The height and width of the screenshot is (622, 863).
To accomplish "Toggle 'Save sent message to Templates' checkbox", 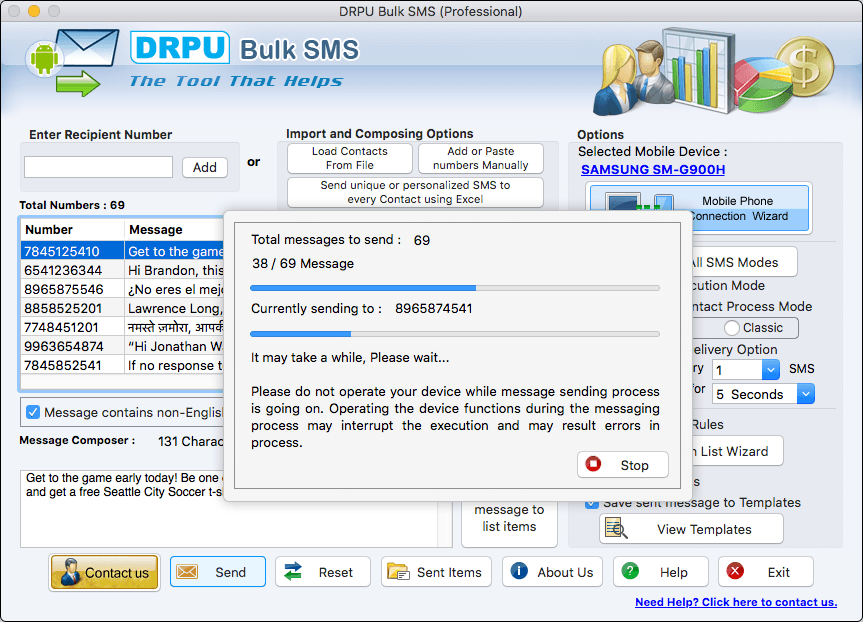I will coord(592,504).
